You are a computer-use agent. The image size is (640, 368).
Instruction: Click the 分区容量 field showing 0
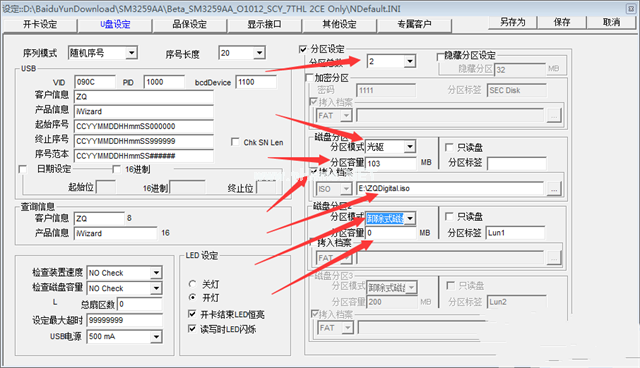(x=391, y=233)
